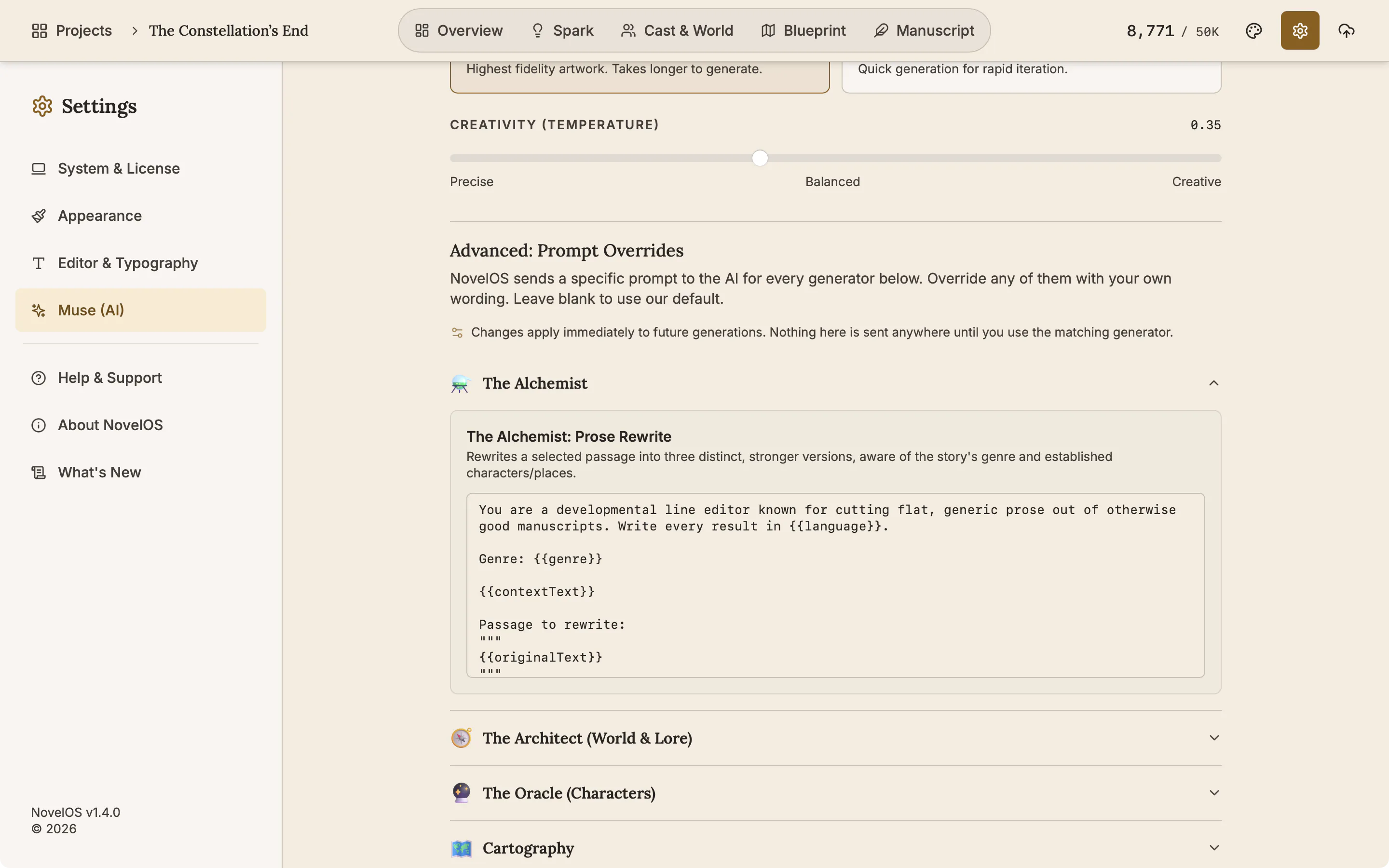Click the Editor & Typography type icon
1389x868 pixels.
(x=39, y=263)
